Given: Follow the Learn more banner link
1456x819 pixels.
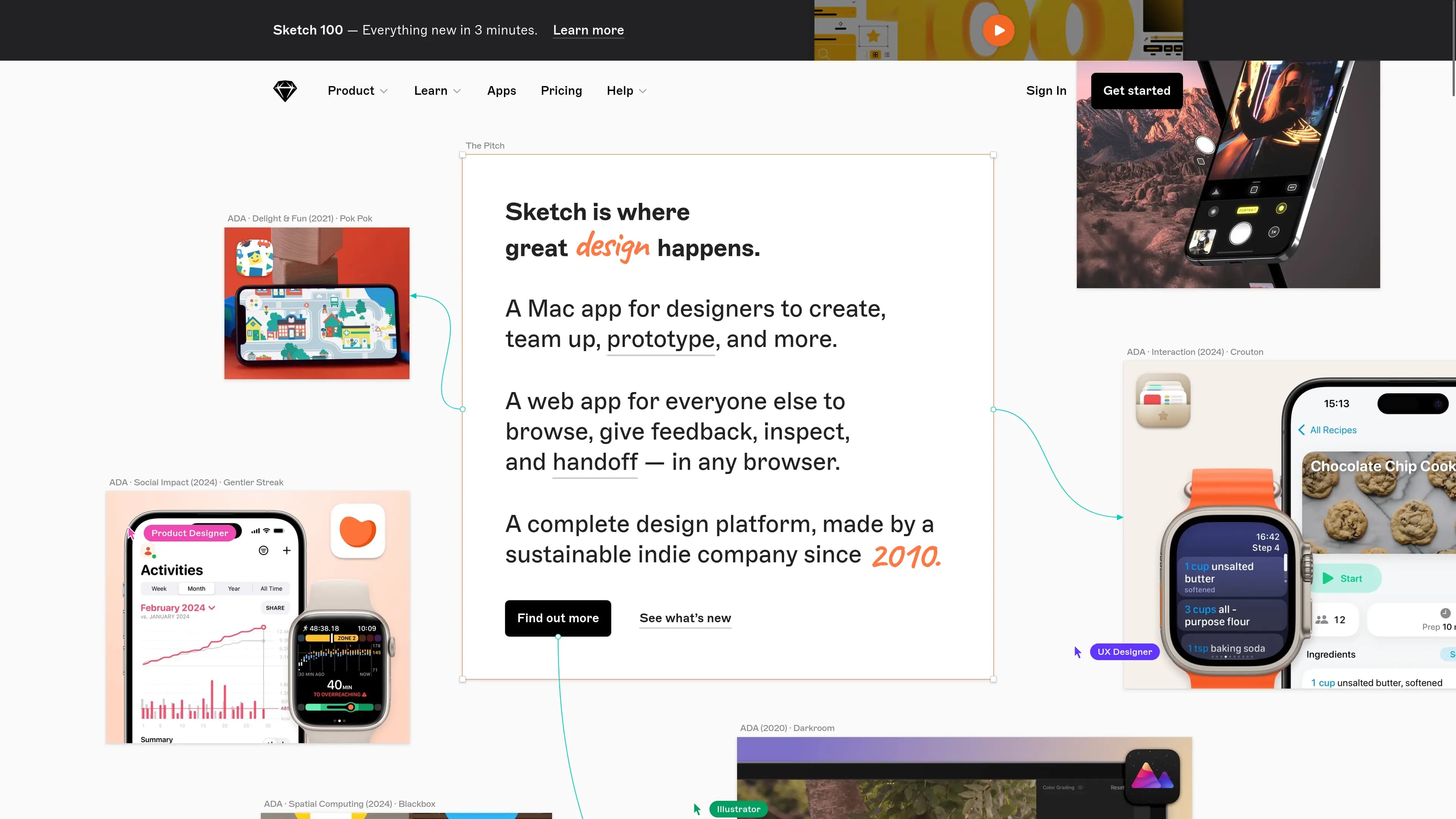Looking at the screenshot, I should [588, 30].
